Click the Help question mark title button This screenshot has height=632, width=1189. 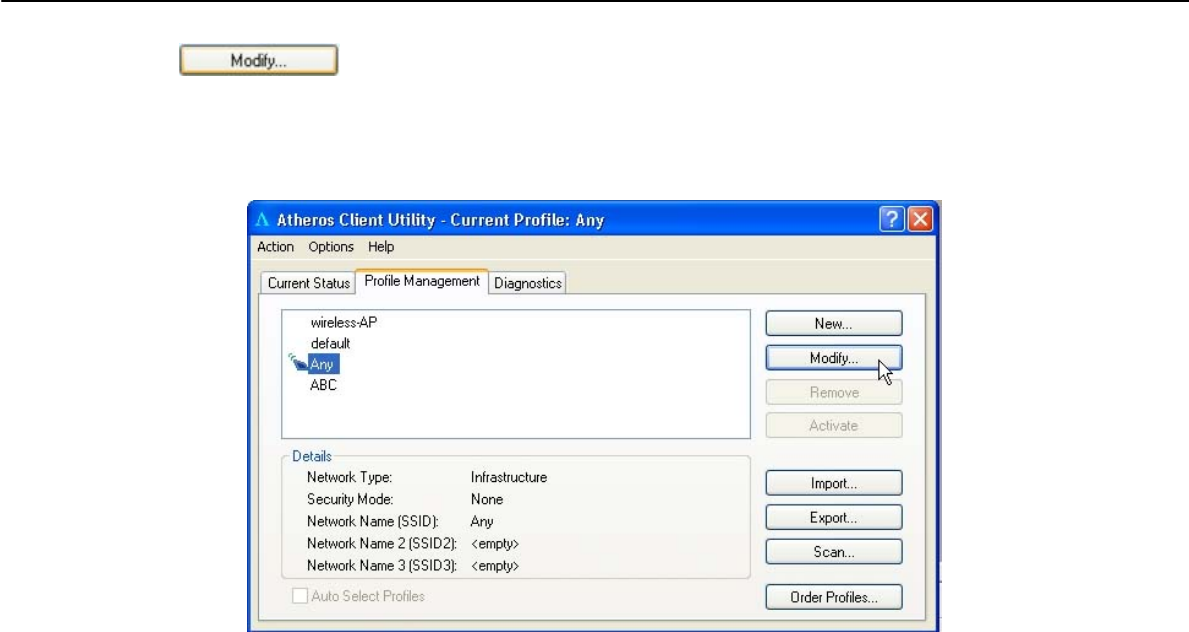[892, 219]
